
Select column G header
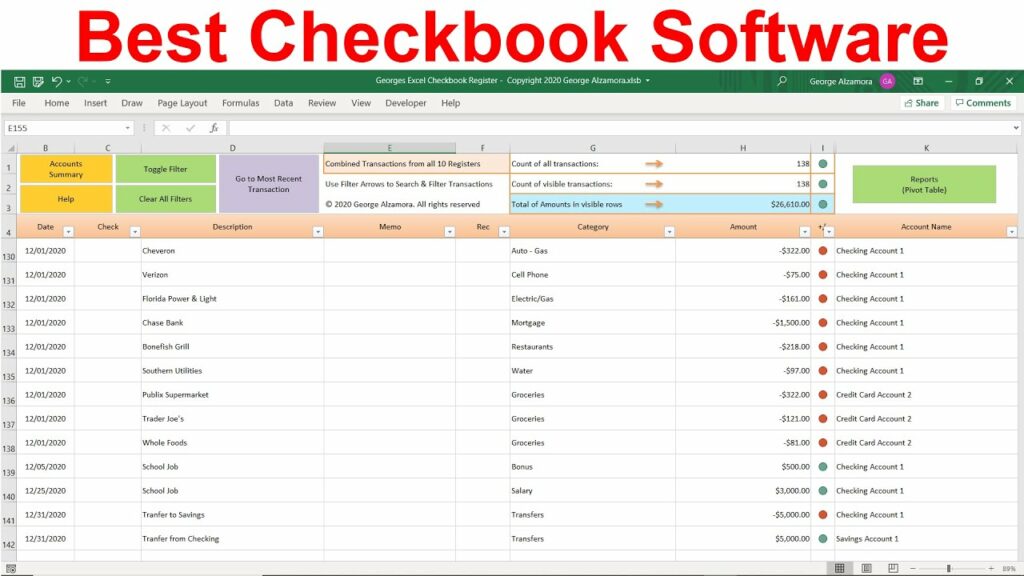pos(592,148)
